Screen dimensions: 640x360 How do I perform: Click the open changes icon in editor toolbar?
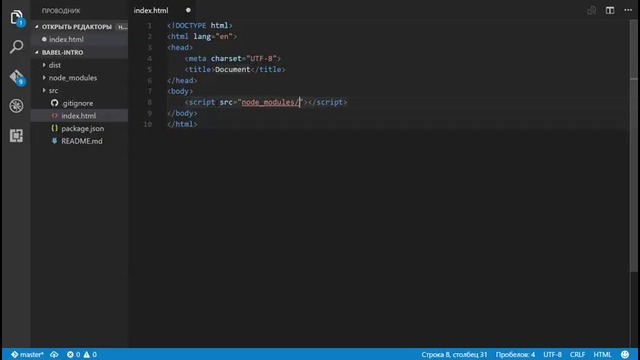click(592, 11)
